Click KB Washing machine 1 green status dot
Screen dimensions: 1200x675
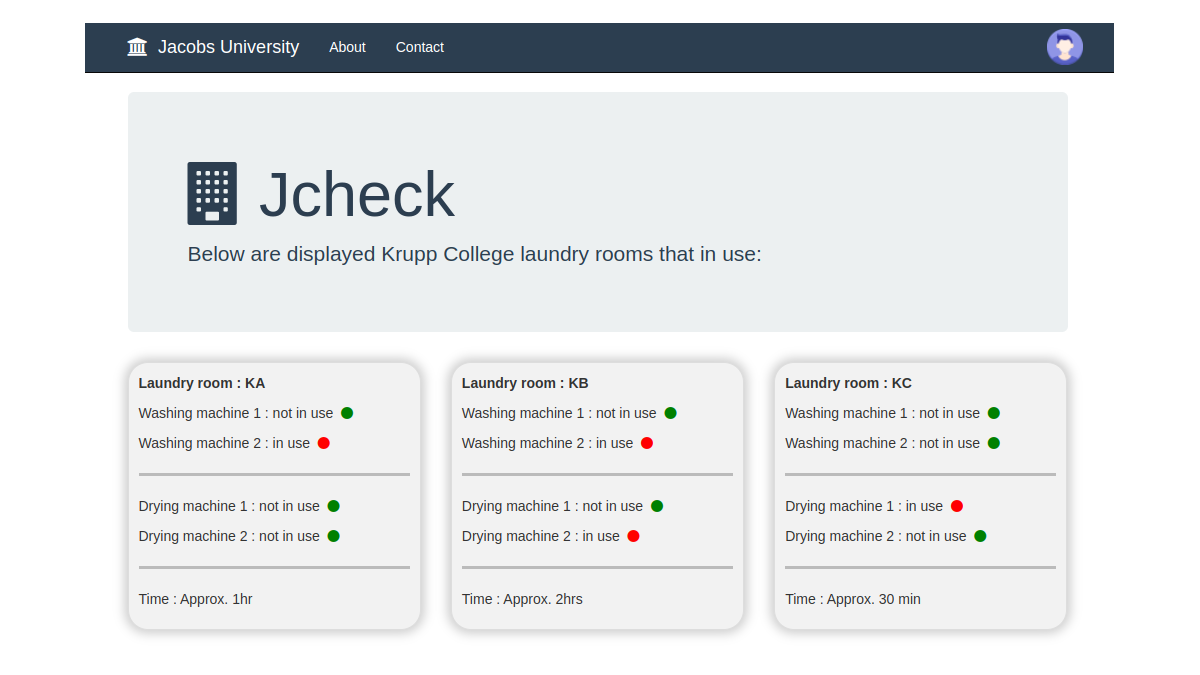671,413
